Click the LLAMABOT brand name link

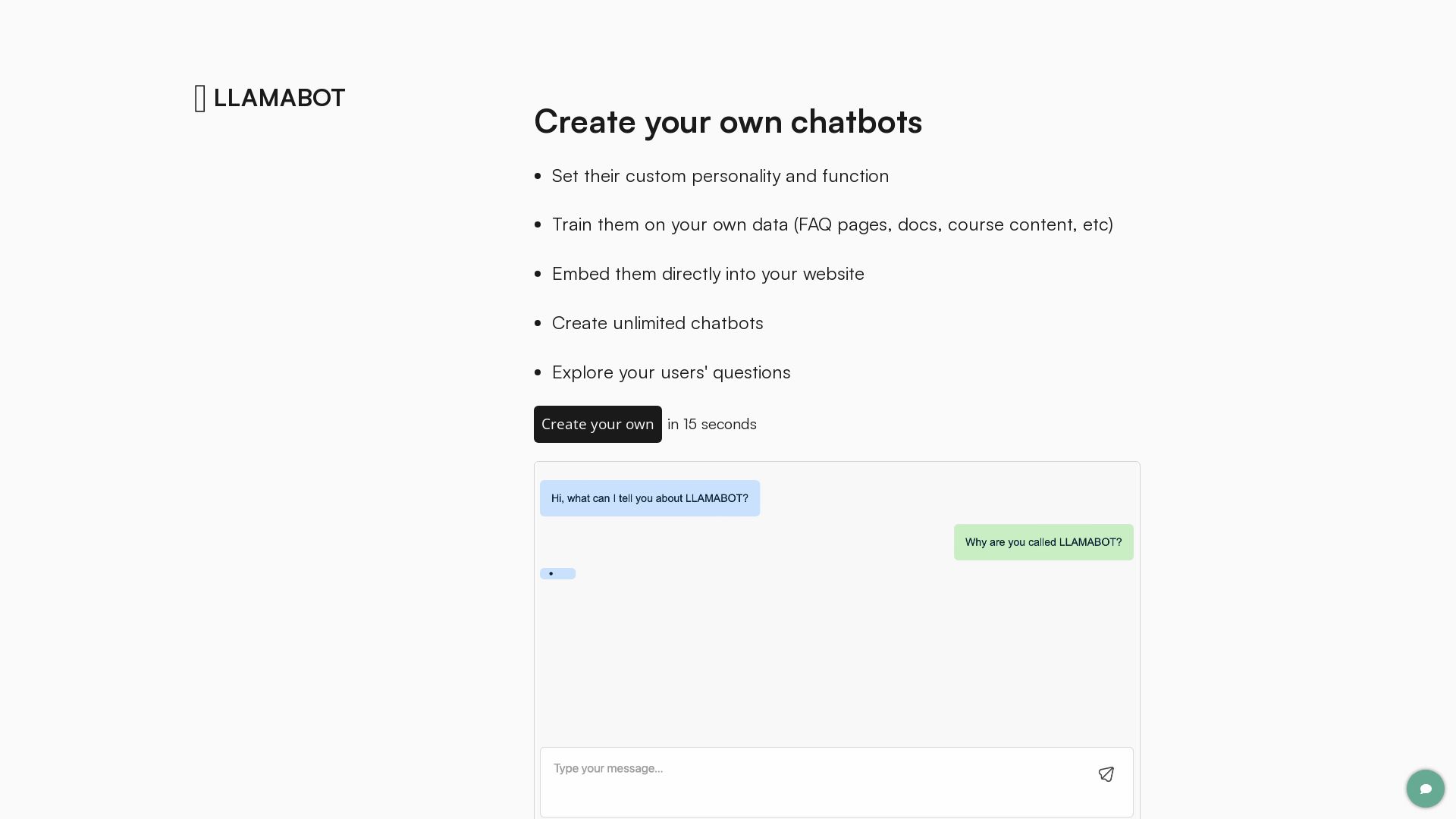pyautogui.click(x=279, y=98)
